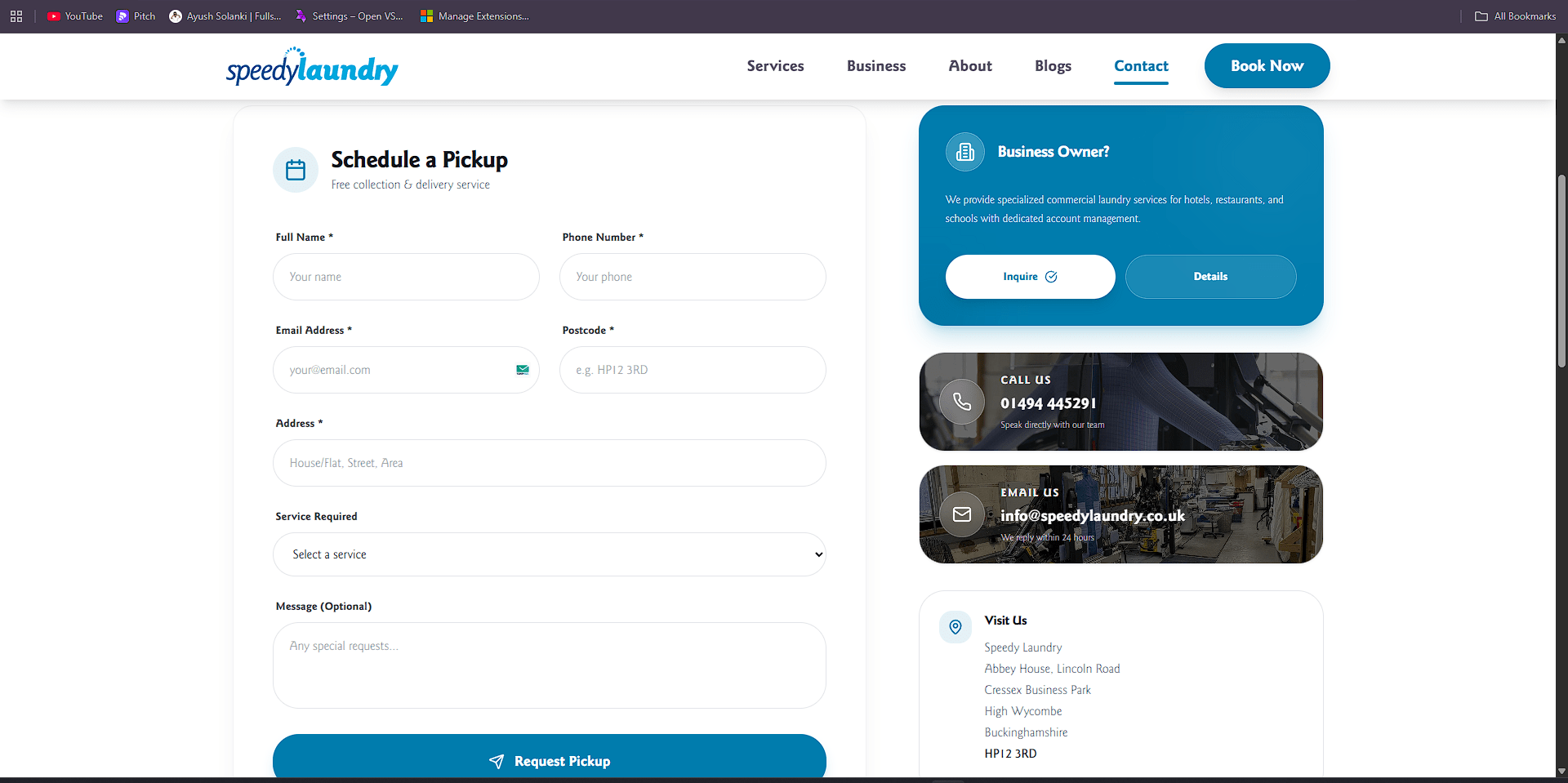
Task: Click the building icon beside Business Owner
Action: pyautogui.click(x=965, y=152)
